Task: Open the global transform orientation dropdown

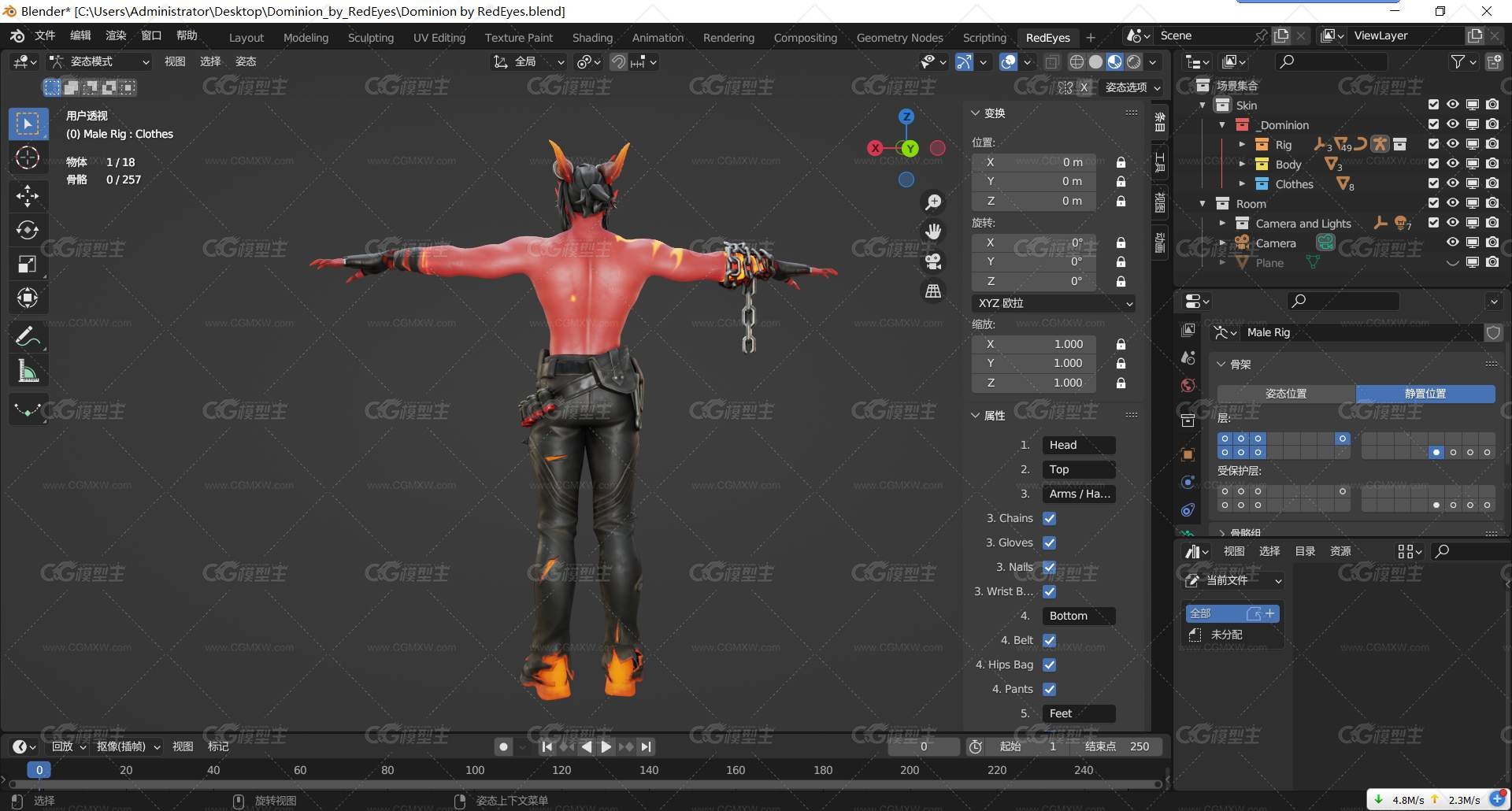Action: [x=528, y=61]
